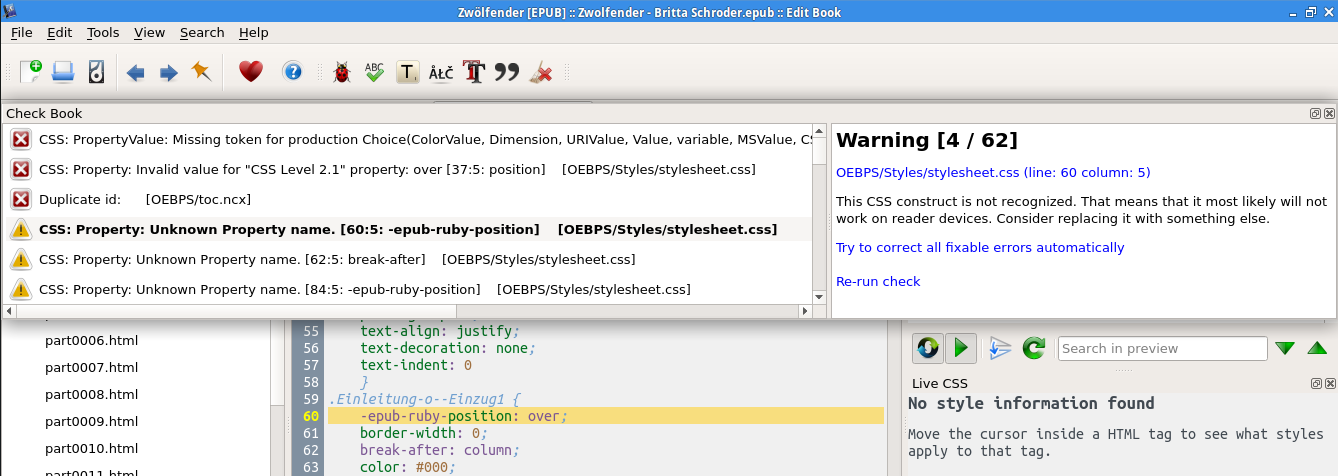1338x476 pixels.
Task: Click the highlighted '-epub-ruby-position: over' line
Action: [x=606, y=416]
